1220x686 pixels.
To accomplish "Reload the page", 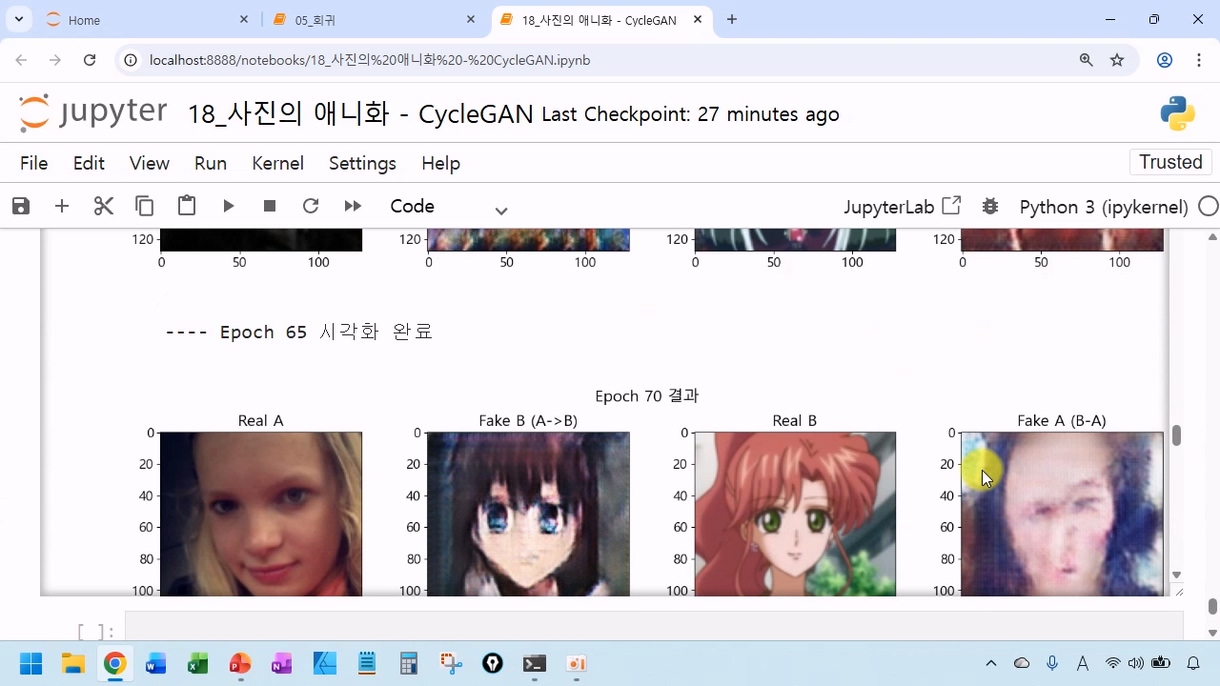I will pyautogui.click(x=89, y=60).
